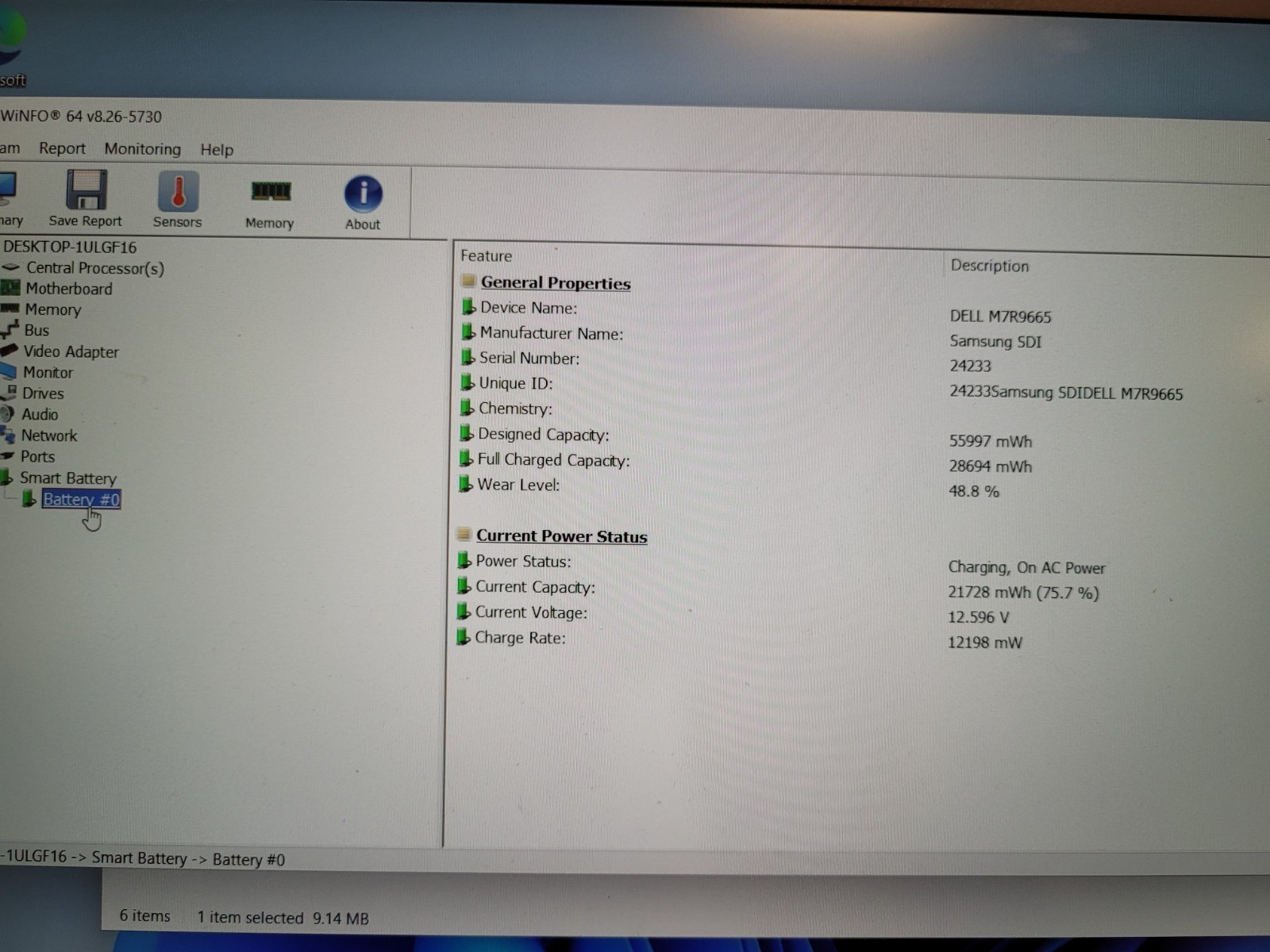Screen dimensions: 1270x952
Task: Click the 48.8 % wear level value
Action: (974, 491)
